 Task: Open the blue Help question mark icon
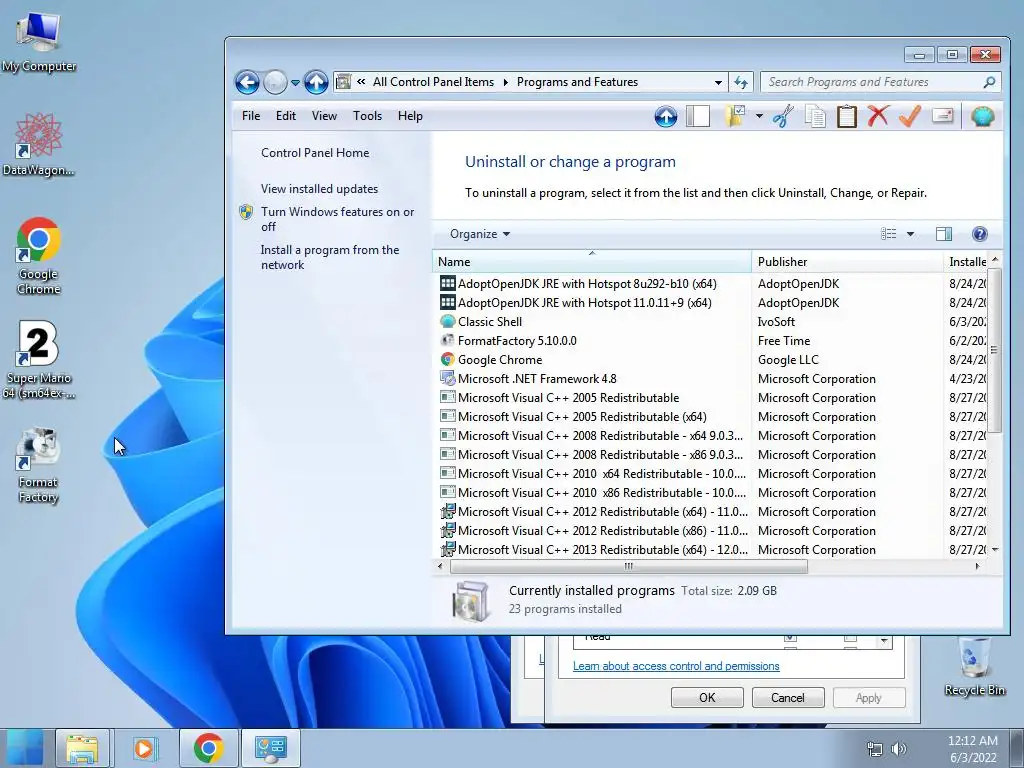click(x=979, y=234)
